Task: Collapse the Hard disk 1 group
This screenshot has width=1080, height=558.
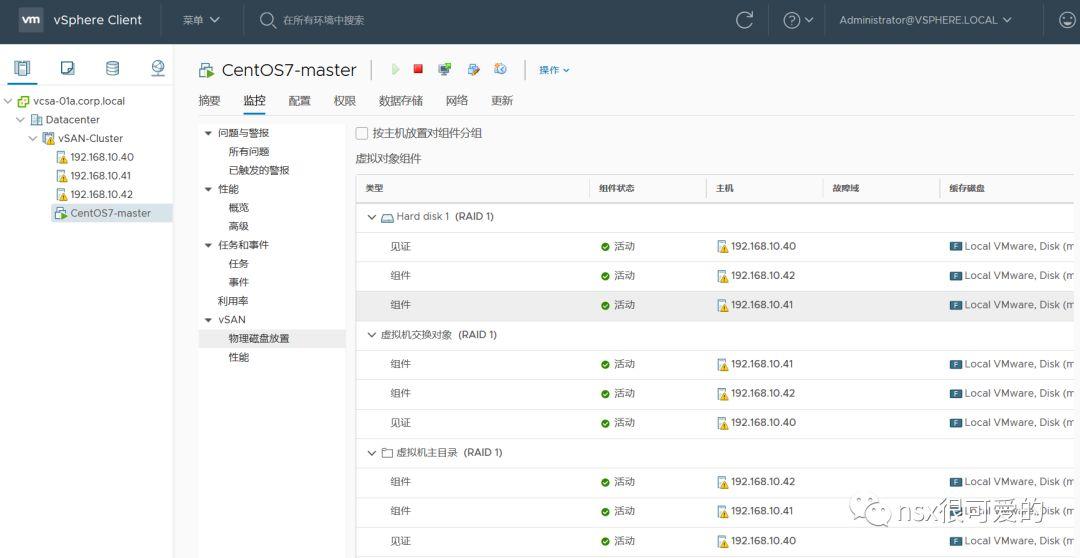Action: pos(372,217)
